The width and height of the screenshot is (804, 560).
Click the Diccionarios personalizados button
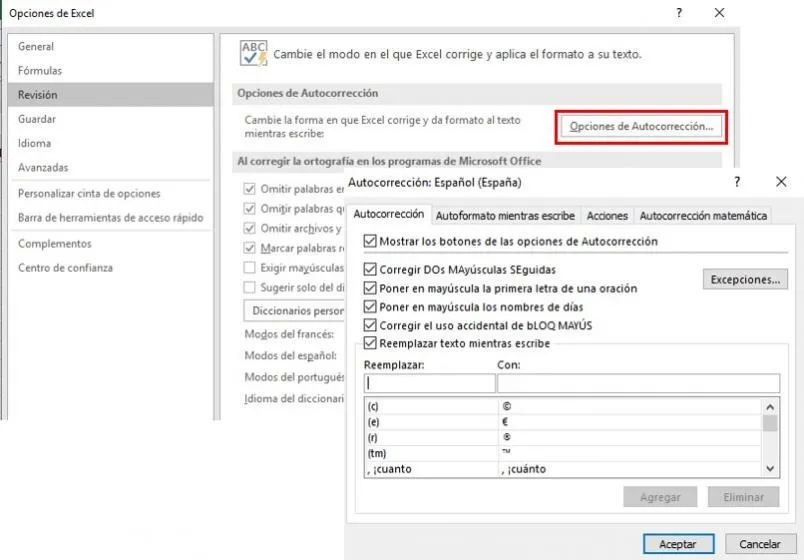click(x=294, y=311)
